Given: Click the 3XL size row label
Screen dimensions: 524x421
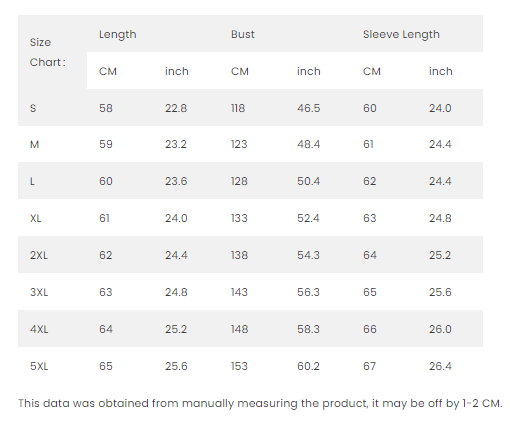Looking at the screenshot, I should (39, 292).
